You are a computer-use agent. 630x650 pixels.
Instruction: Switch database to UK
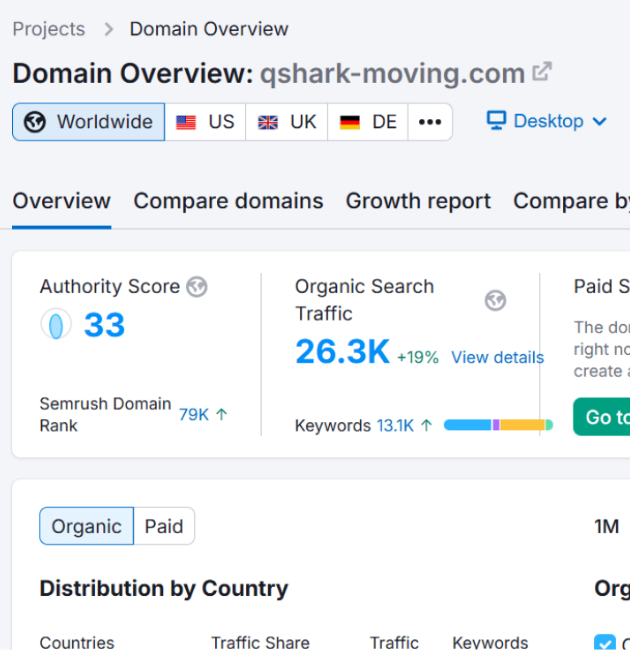click(286, 122)
